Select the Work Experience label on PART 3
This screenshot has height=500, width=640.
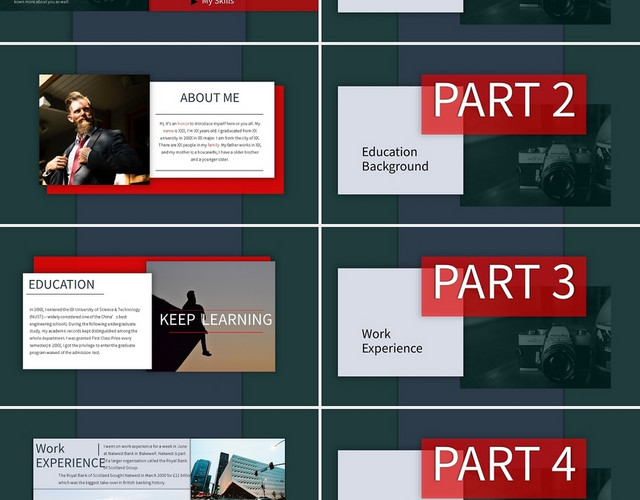[392, 341]
